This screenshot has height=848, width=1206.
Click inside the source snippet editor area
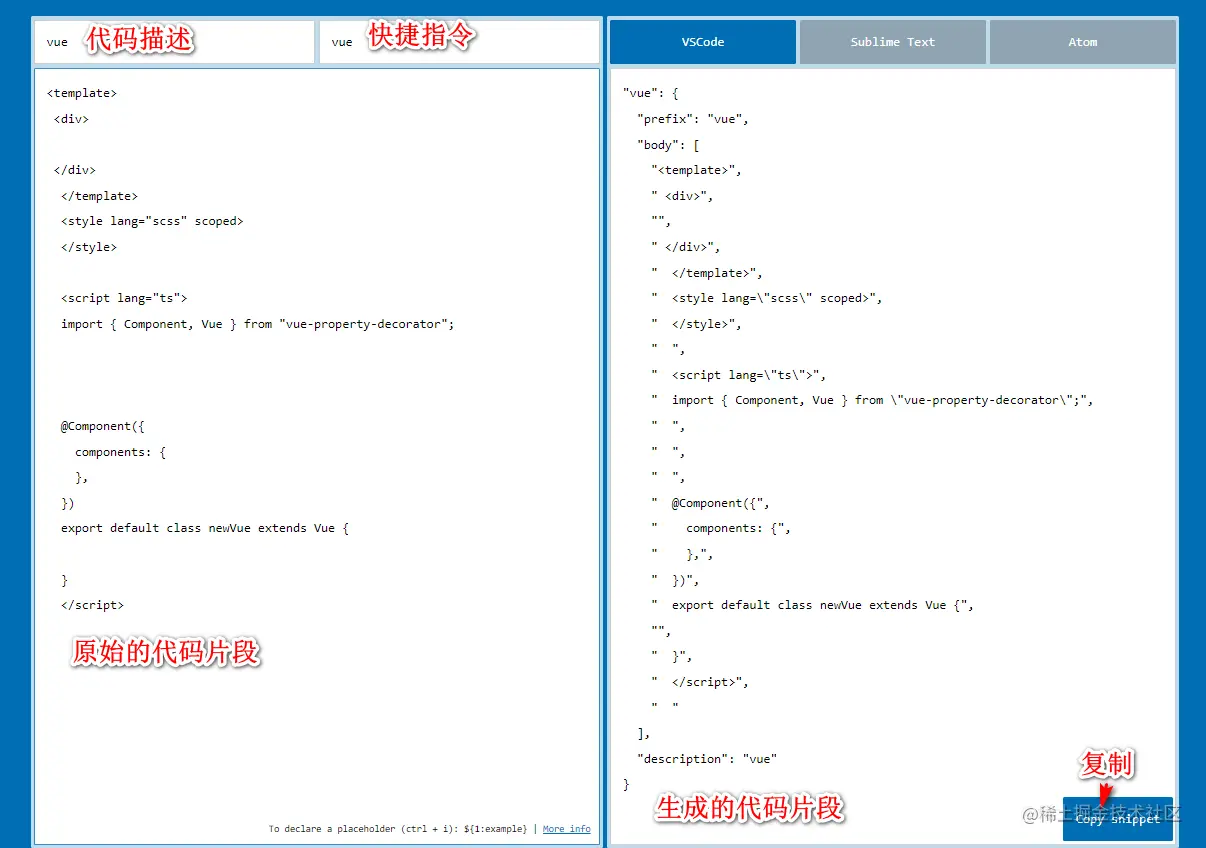pos(317,456)
